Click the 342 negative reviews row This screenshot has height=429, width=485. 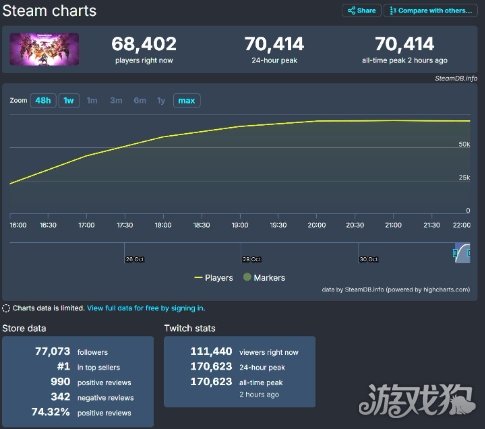(92, 397)
